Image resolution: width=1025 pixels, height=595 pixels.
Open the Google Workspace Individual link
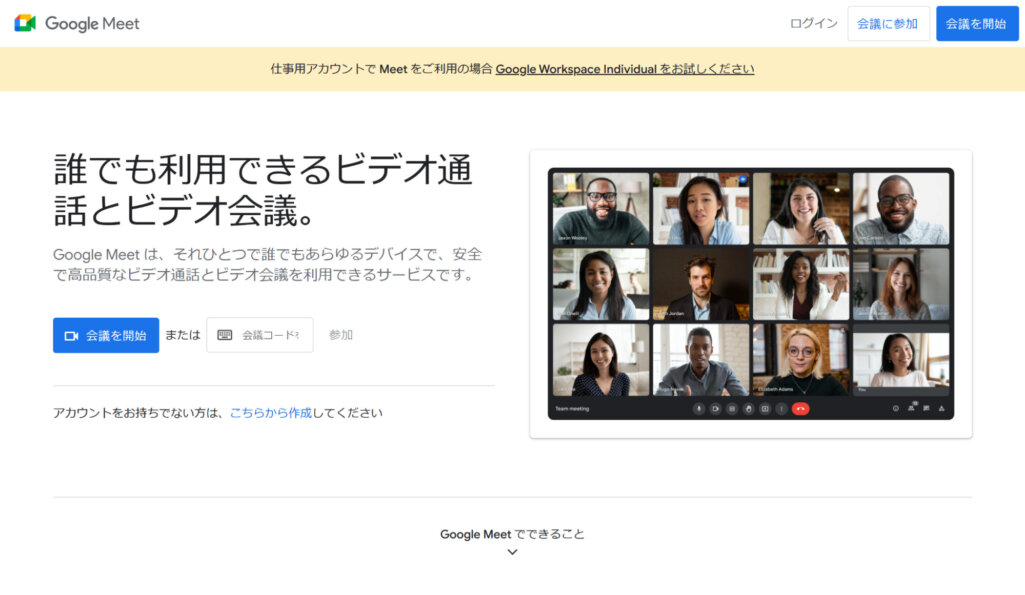pos(576,69)
